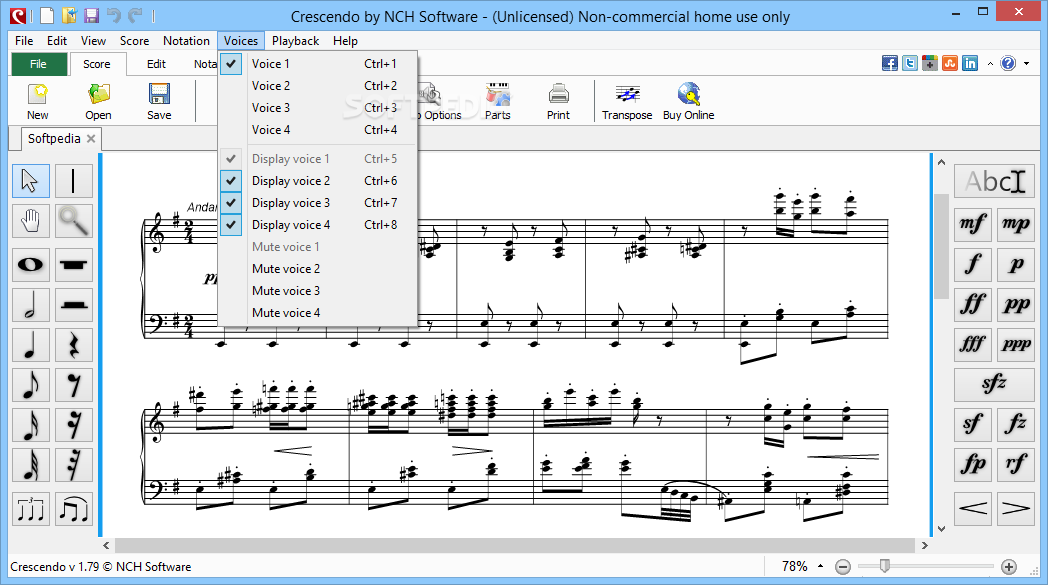The height and width of the screenshot is (585, 1048).
Task: Select the eighth rest tool
Action: [x=74, y=385]
